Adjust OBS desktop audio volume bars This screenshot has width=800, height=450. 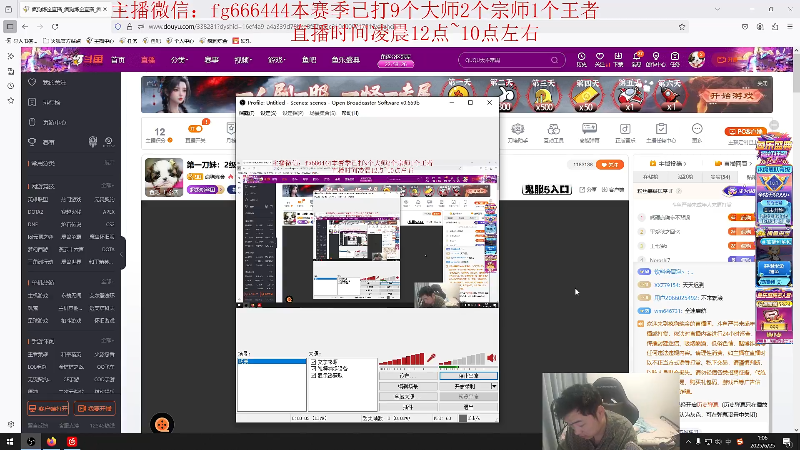[x=461, y=359]
